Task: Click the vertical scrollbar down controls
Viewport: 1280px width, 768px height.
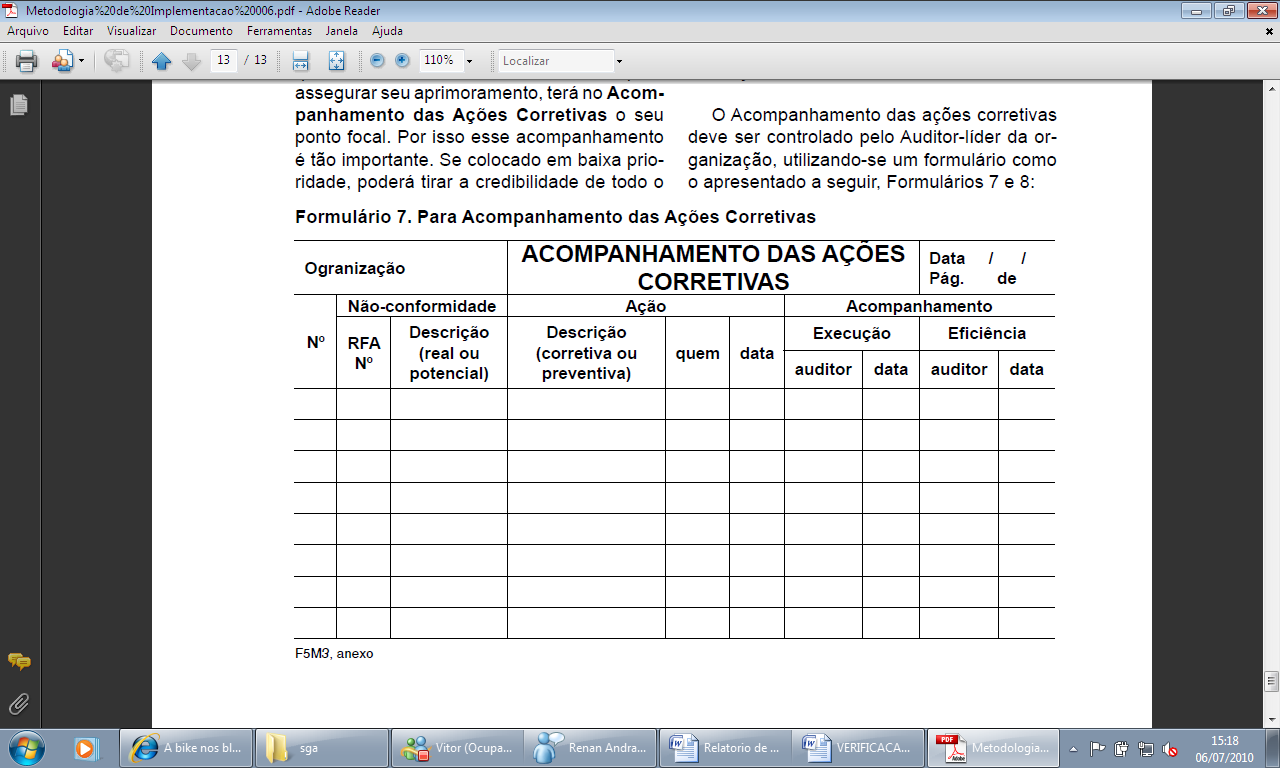Action: 1271,719
